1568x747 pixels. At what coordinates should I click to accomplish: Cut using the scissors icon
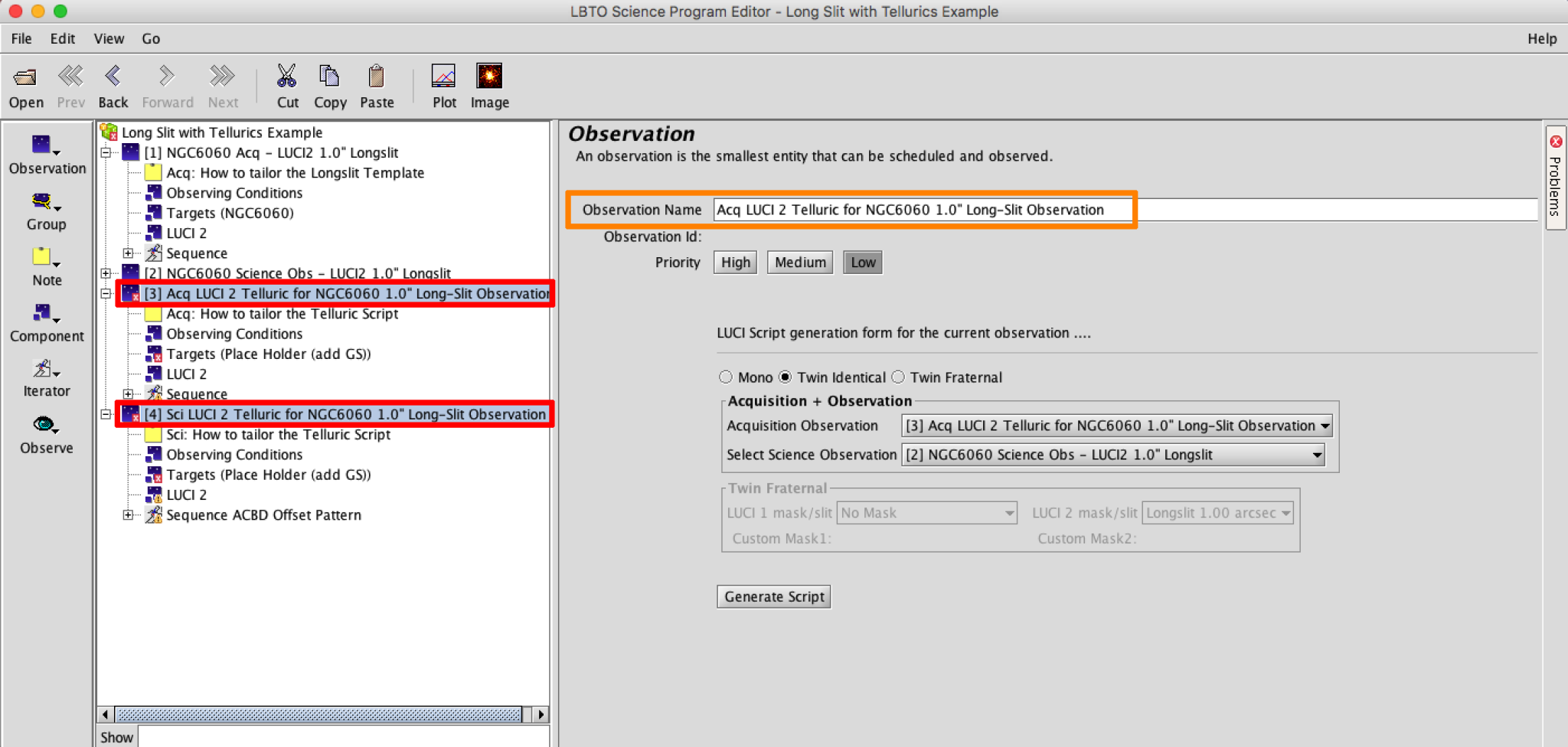pos(287,76)
